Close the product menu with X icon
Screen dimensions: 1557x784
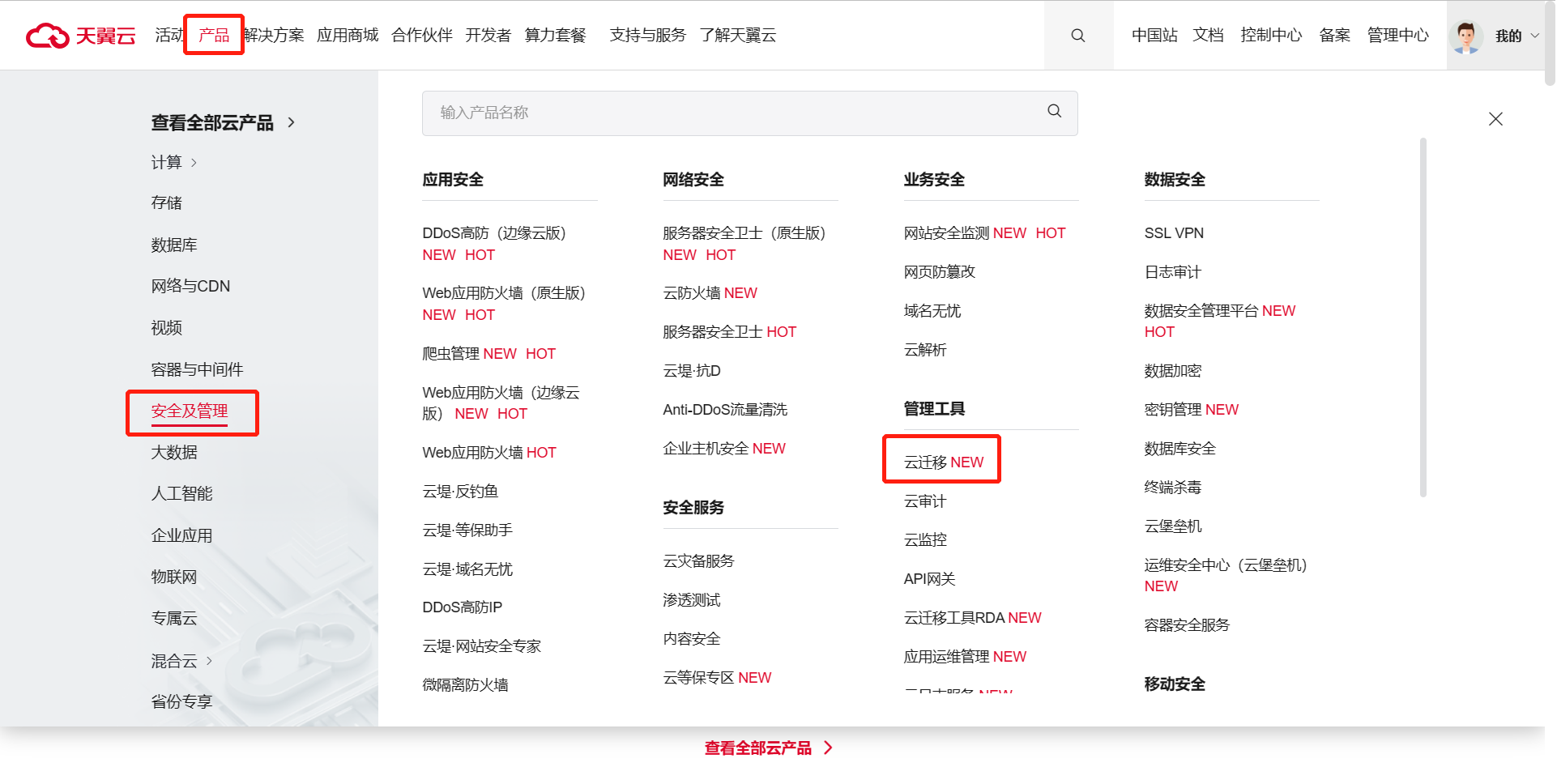coord(1495,119)
